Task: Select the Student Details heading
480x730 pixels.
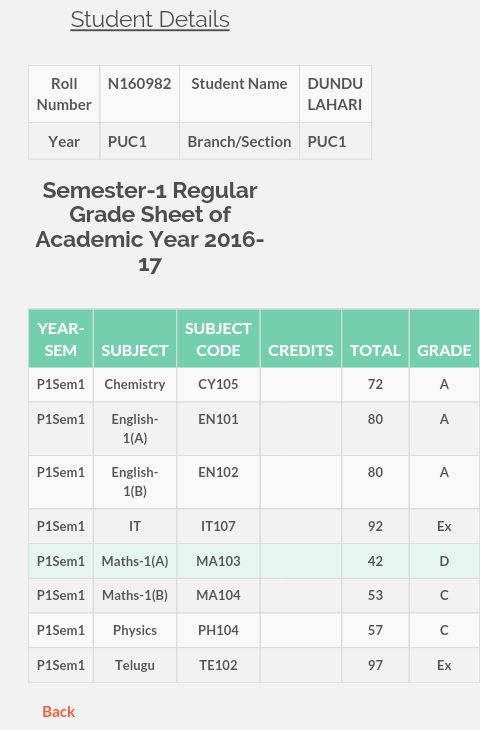Action: pyautogui.click(x=150, y=20)
